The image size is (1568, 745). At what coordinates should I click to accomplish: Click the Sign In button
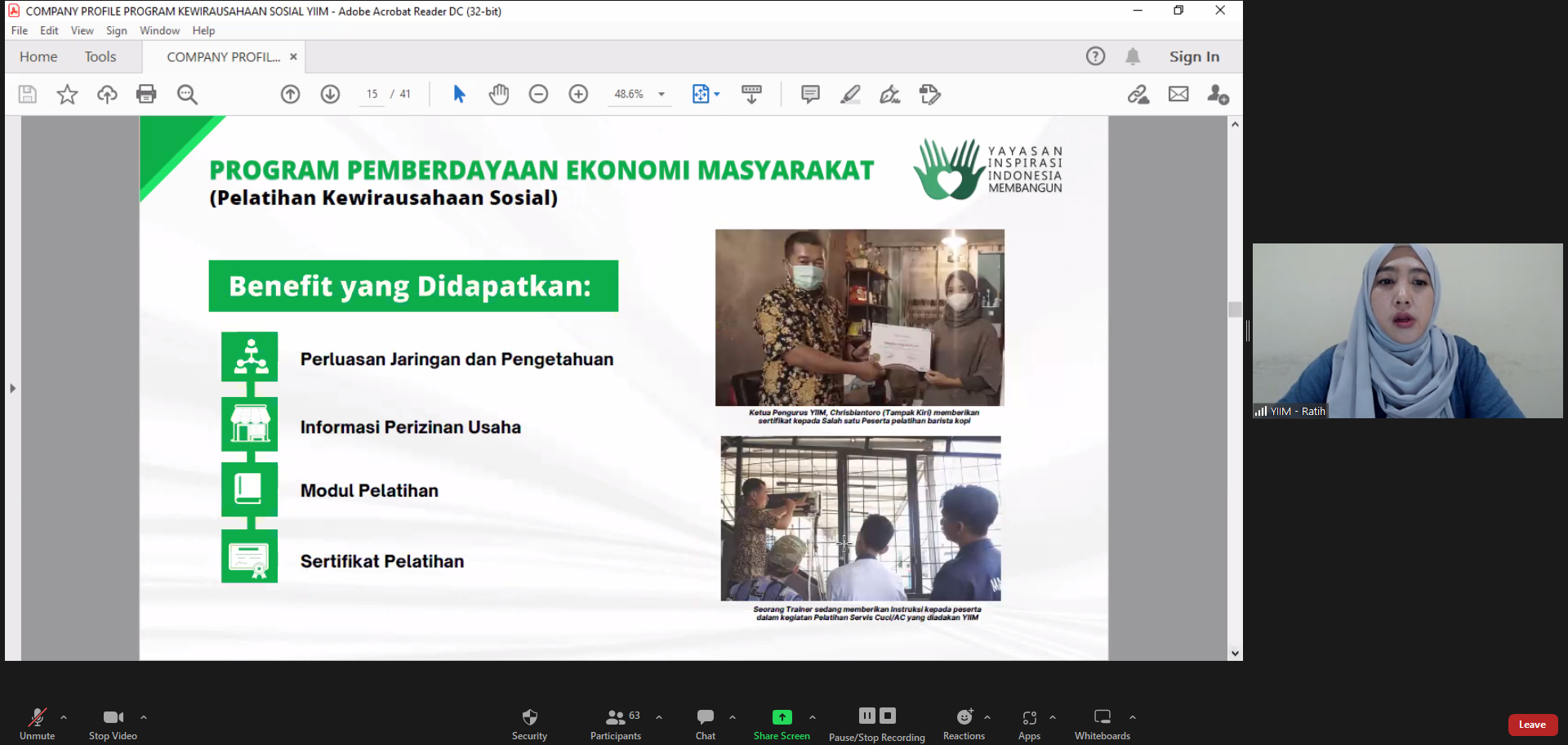(x=1193, y=57)
